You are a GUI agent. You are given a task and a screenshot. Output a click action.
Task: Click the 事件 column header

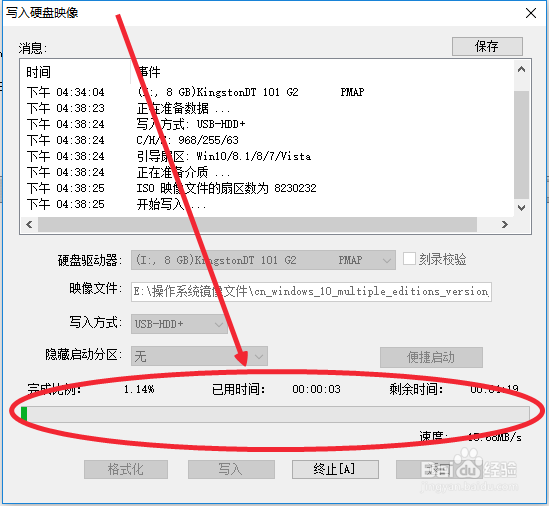point(322,72)
